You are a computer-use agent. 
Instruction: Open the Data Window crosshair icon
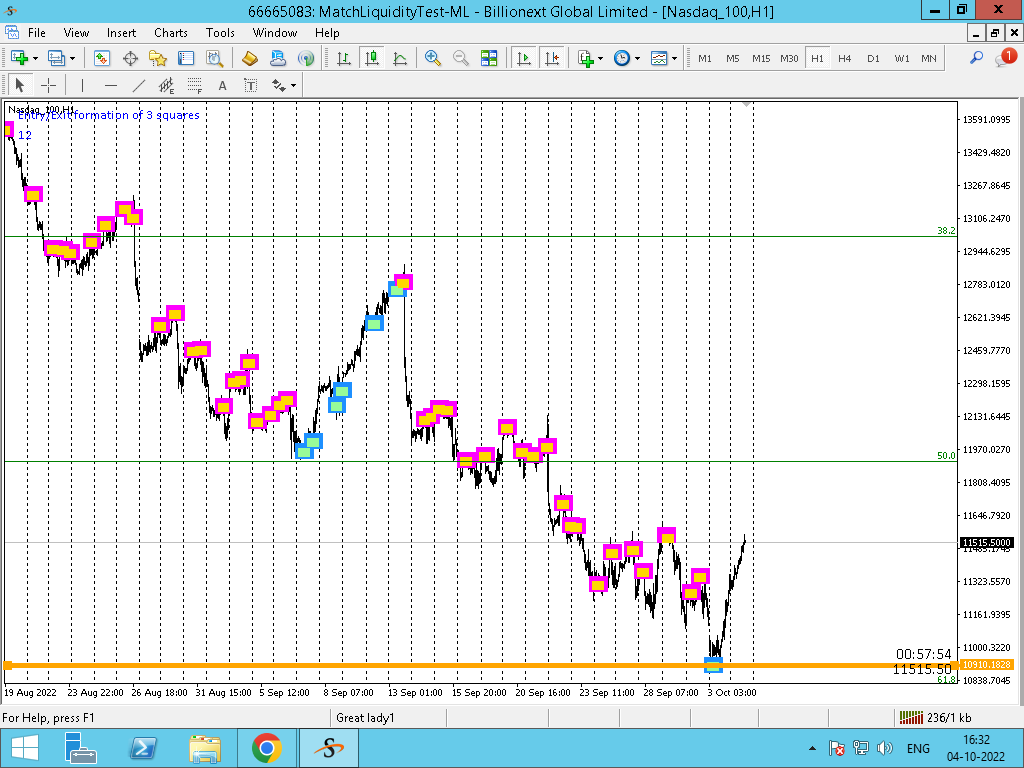pyautogui.click(x=131, y=58)
